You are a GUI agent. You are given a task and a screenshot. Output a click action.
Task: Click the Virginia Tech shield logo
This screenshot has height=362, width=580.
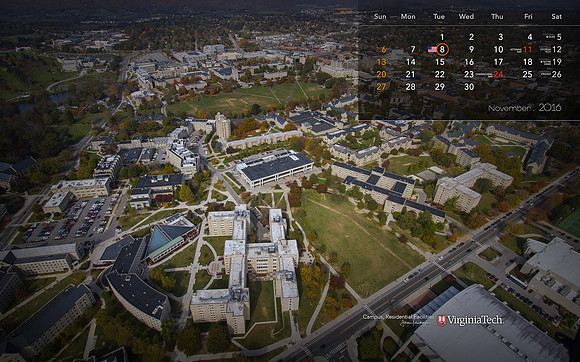(441, 320)
